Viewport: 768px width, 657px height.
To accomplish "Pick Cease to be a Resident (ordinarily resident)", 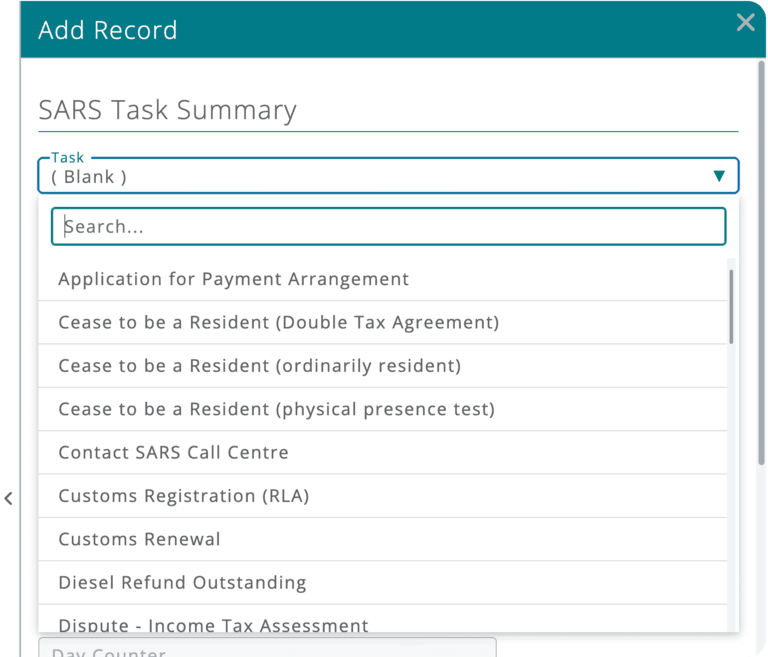I will [x=259, y=365].
